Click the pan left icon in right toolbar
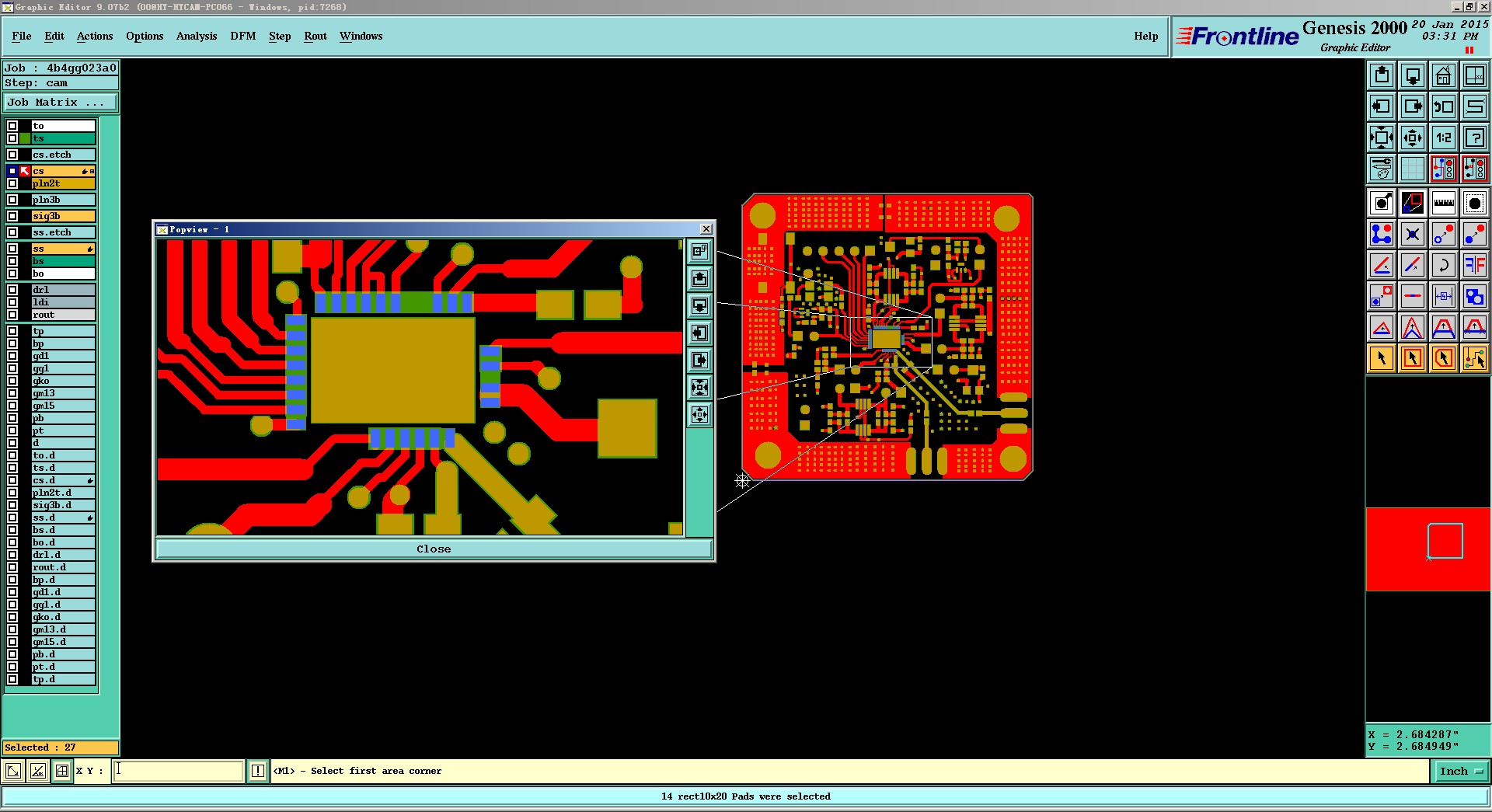 [1382, 106]
